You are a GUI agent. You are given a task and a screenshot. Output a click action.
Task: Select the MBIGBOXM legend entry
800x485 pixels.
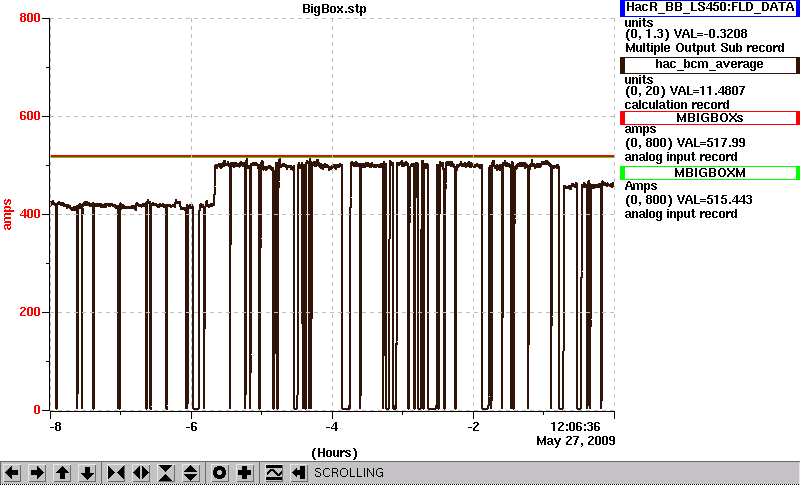coord(710,173)
